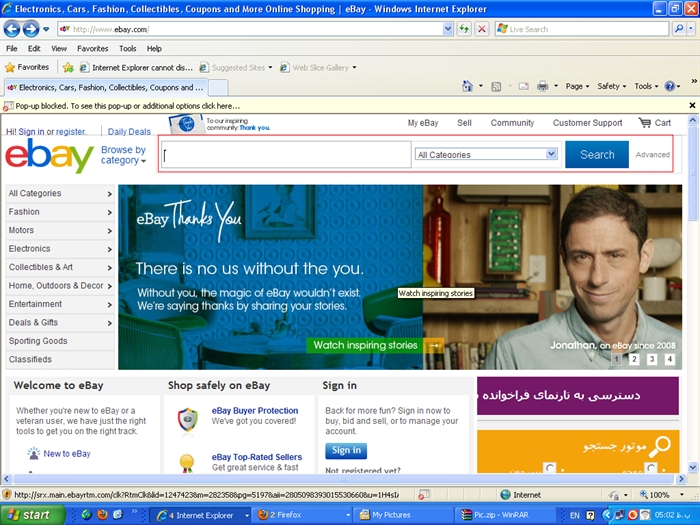
Task: Open the Browse by category dropdown
Action: coord(124,155)
